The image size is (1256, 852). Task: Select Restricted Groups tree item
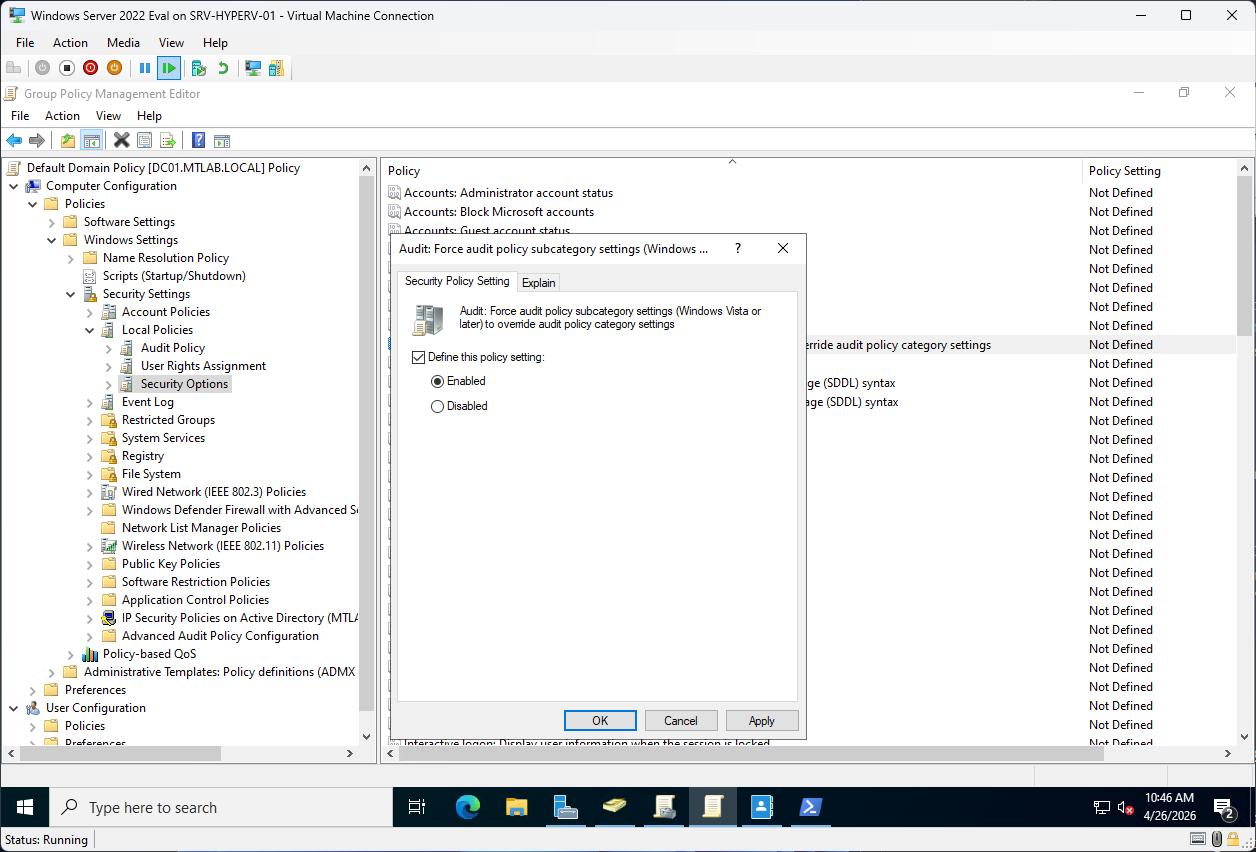pos(168,420)
